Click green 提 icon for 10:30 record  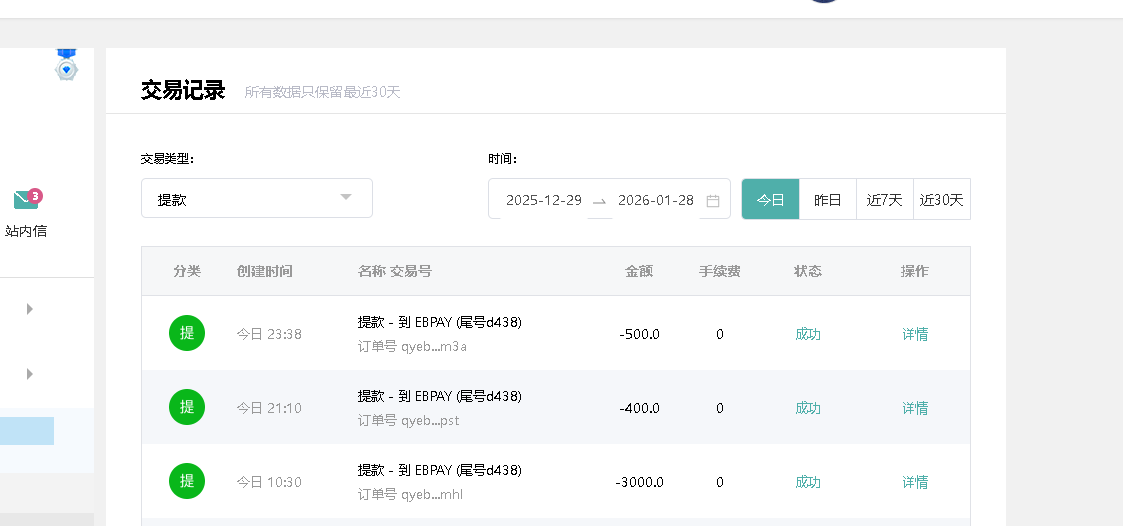point(187,481)
